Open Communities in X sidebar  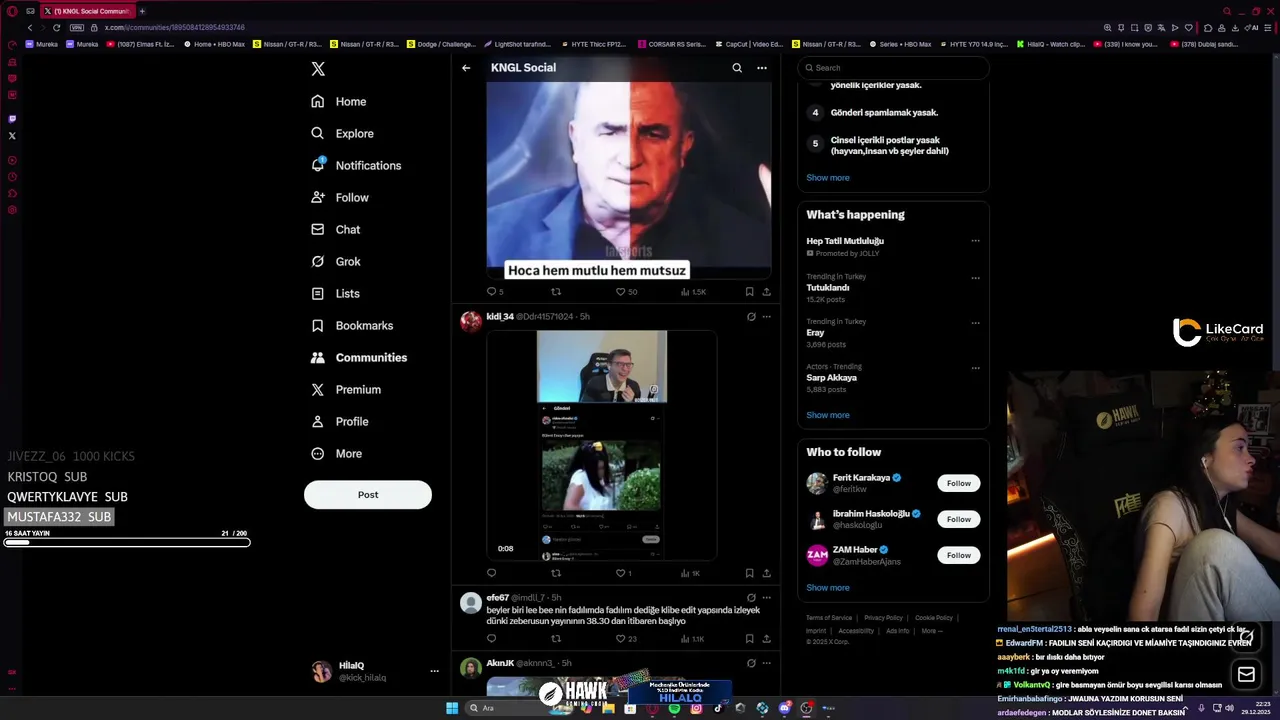[359, 357]
